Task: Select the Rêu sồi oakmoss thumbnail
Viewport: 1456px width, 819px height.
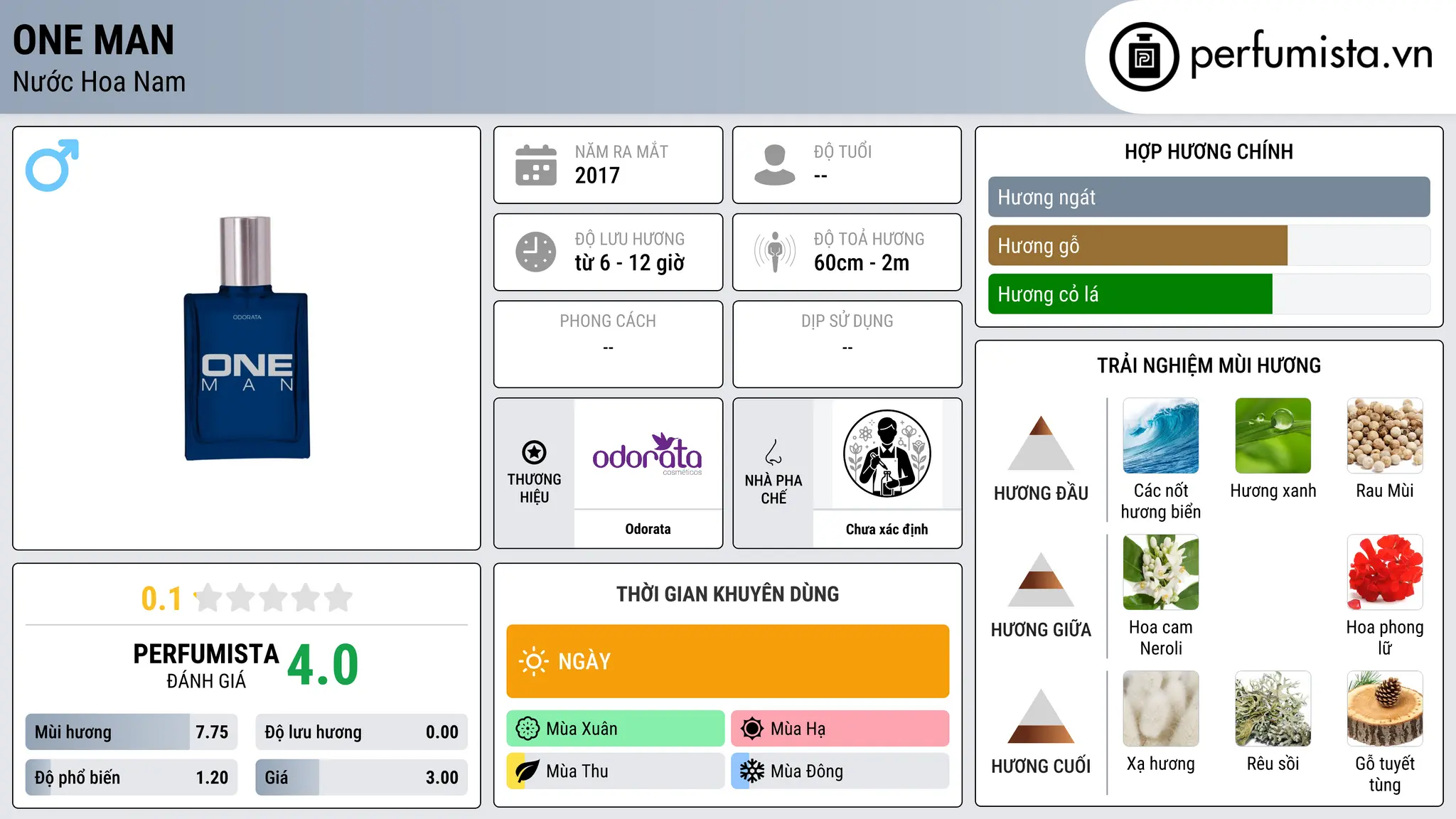Action: coord(1273,709)
